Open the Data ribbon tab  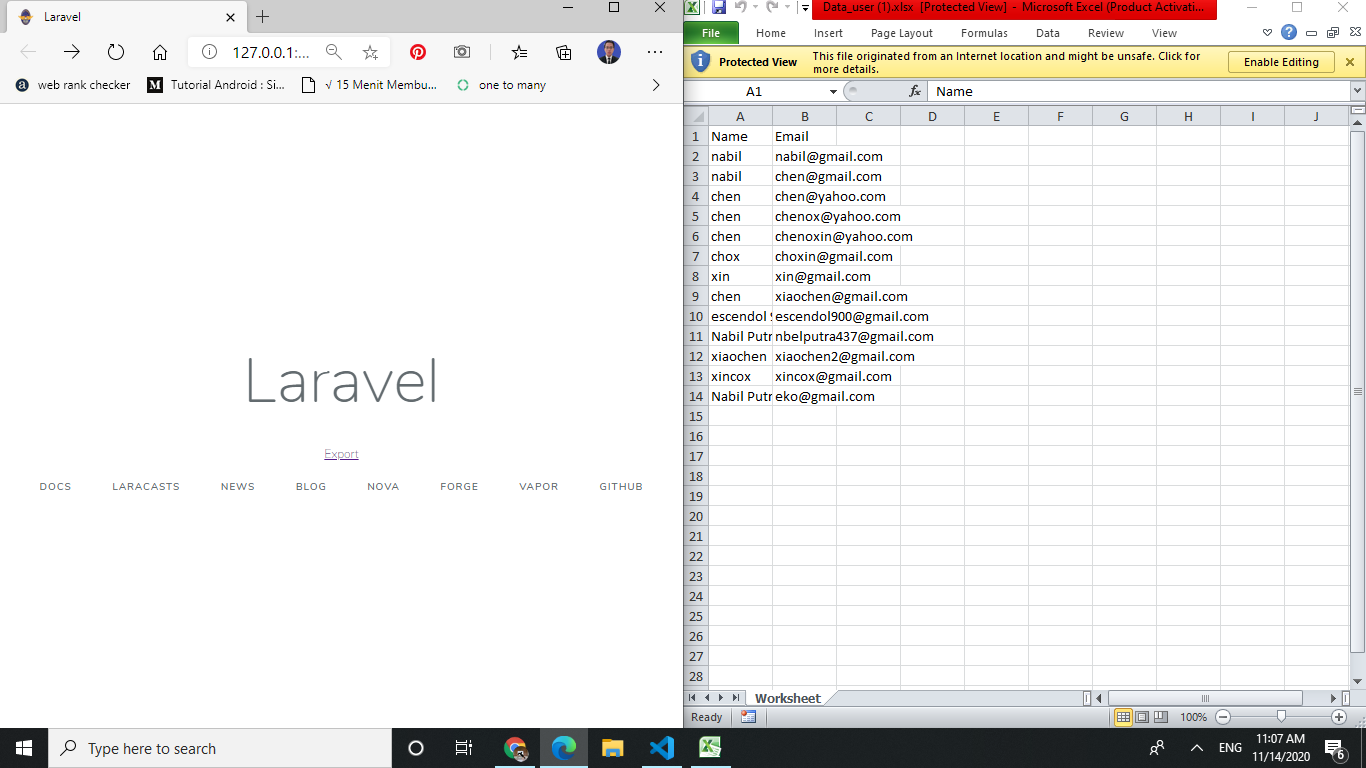[1047, 33]
